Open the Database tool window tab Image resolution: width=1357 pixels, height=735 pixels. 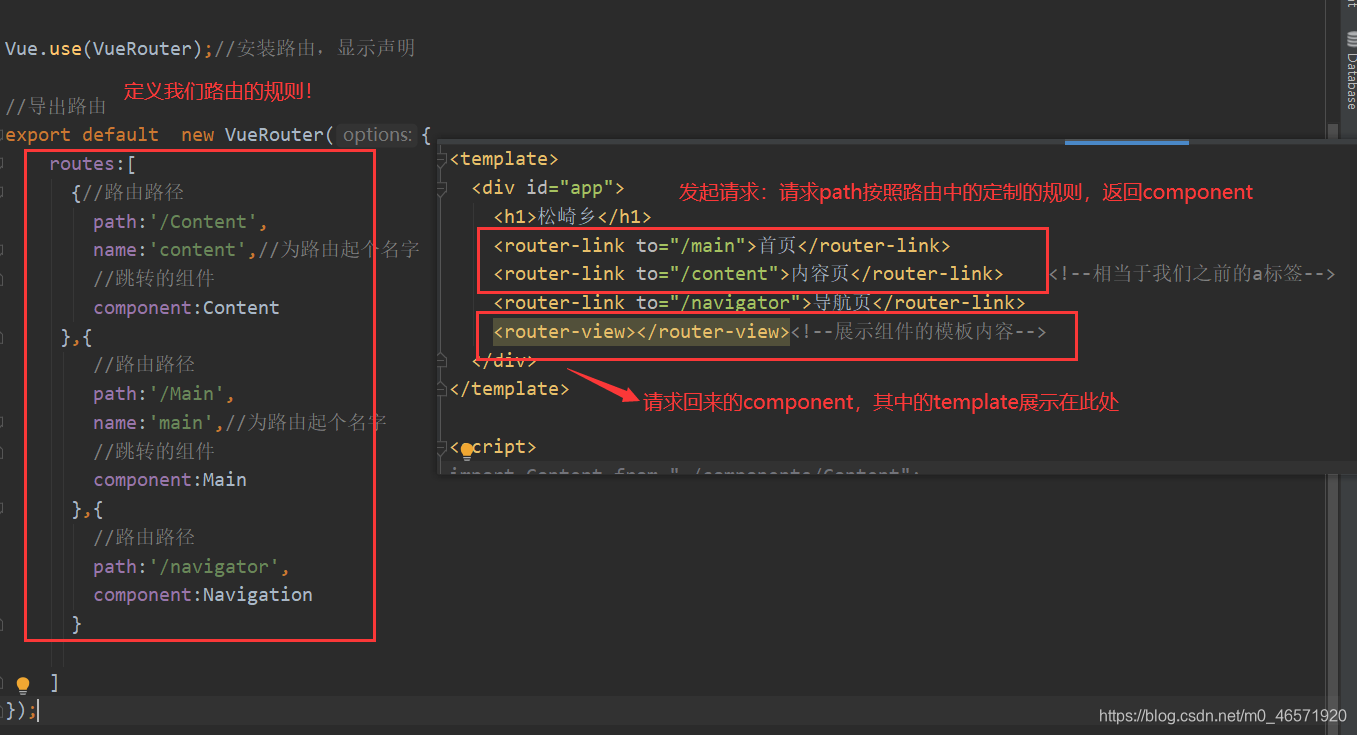(x=1350, y=70)
